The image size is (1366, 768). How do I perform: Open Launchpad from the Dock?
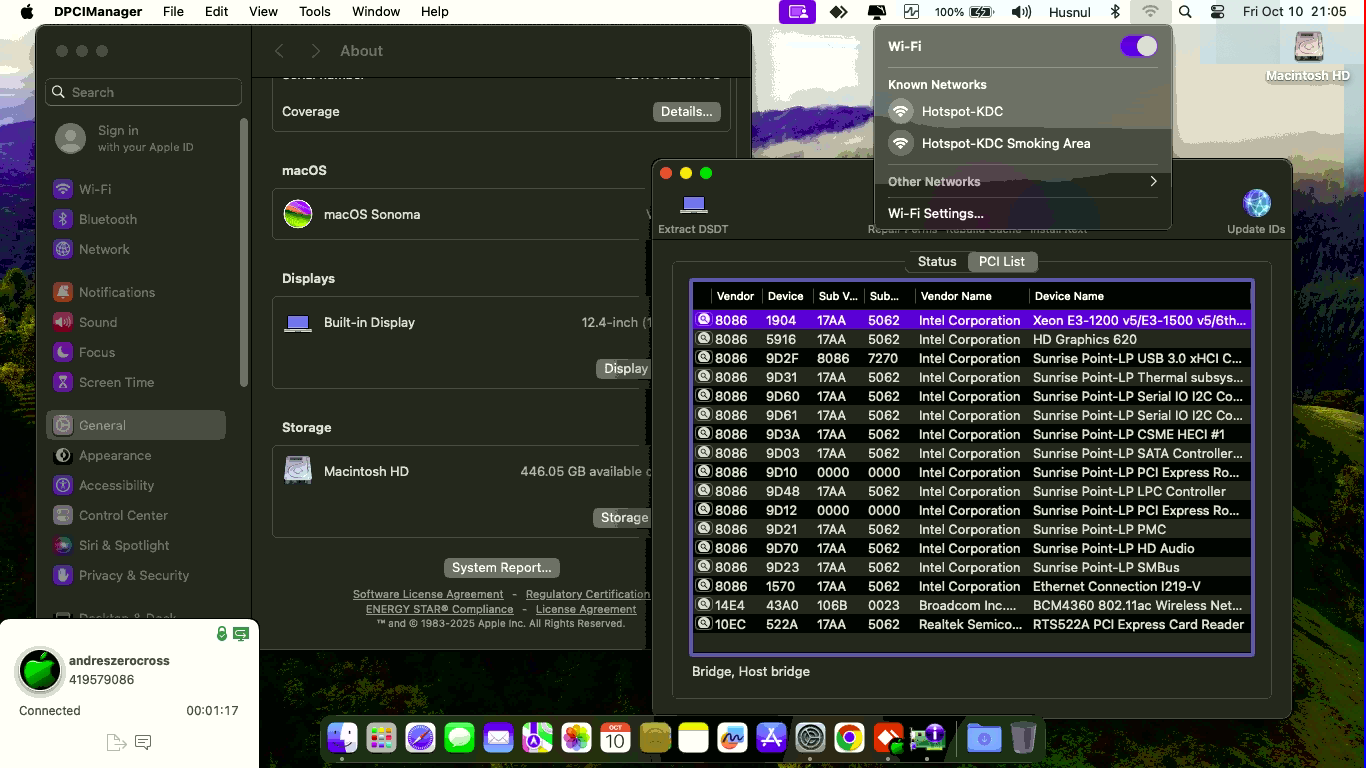pos(381,738)
